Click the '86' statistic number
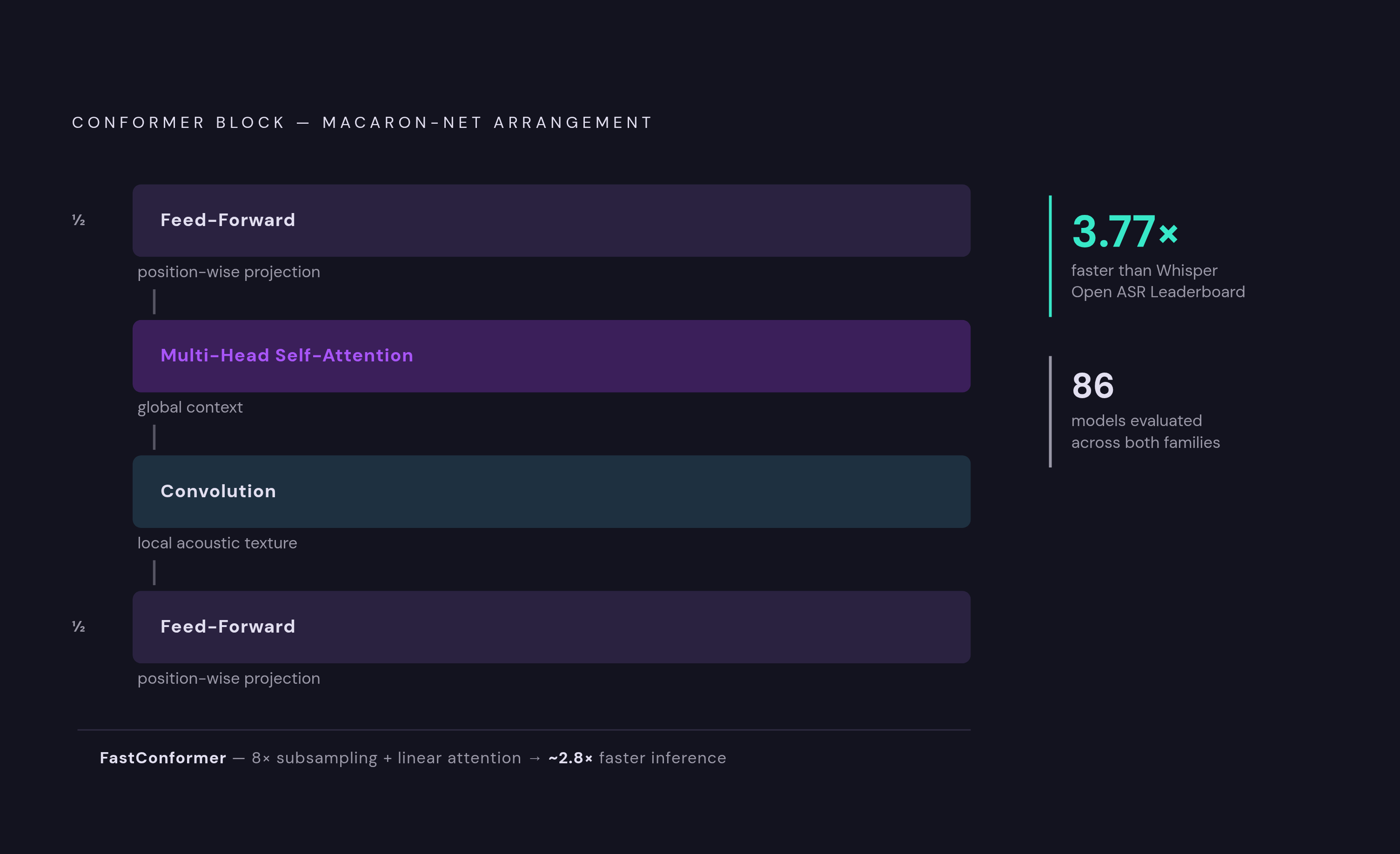 coord(1092,386)
